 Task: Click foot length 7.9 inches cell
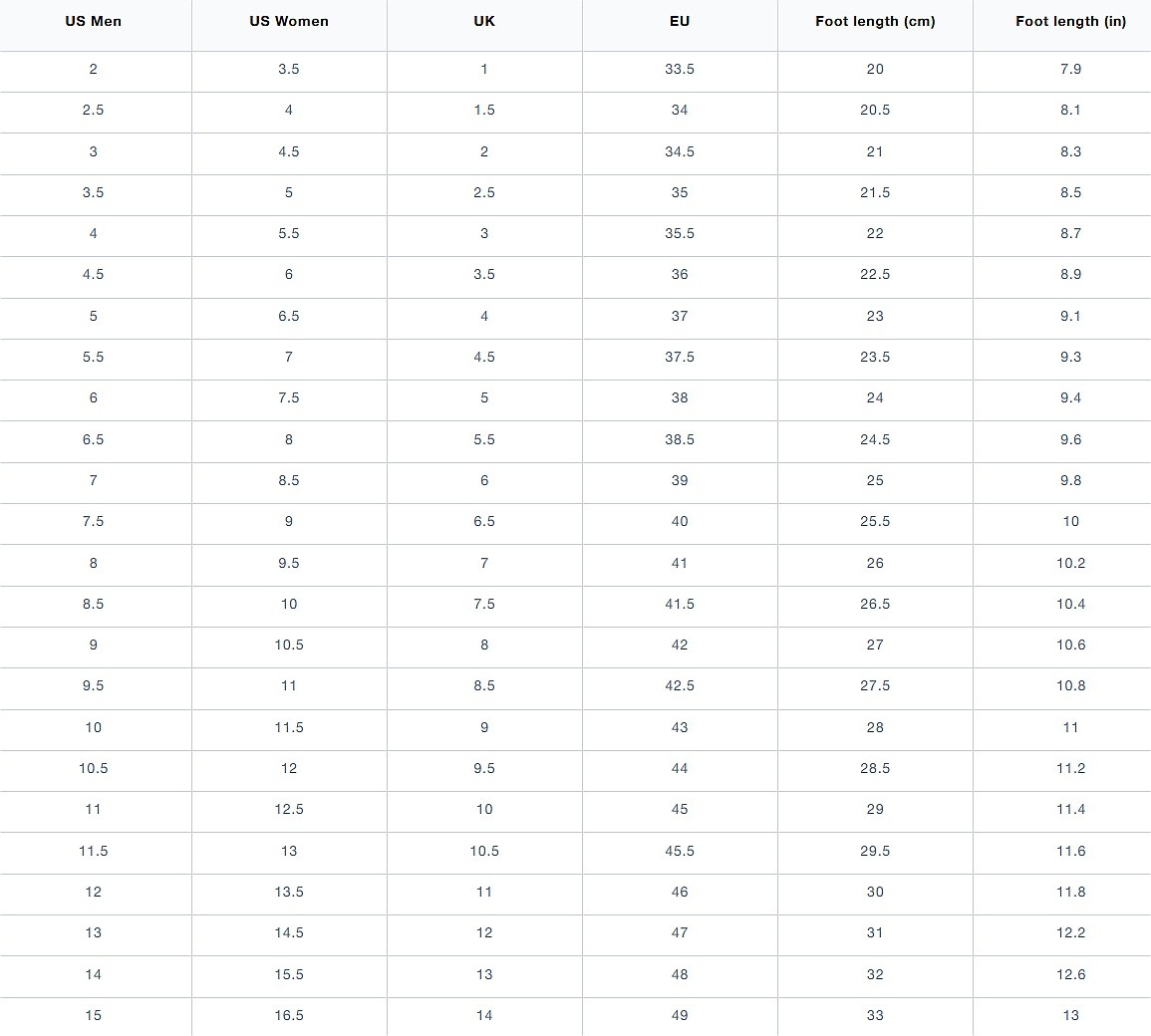click(x=1070, y=69)
